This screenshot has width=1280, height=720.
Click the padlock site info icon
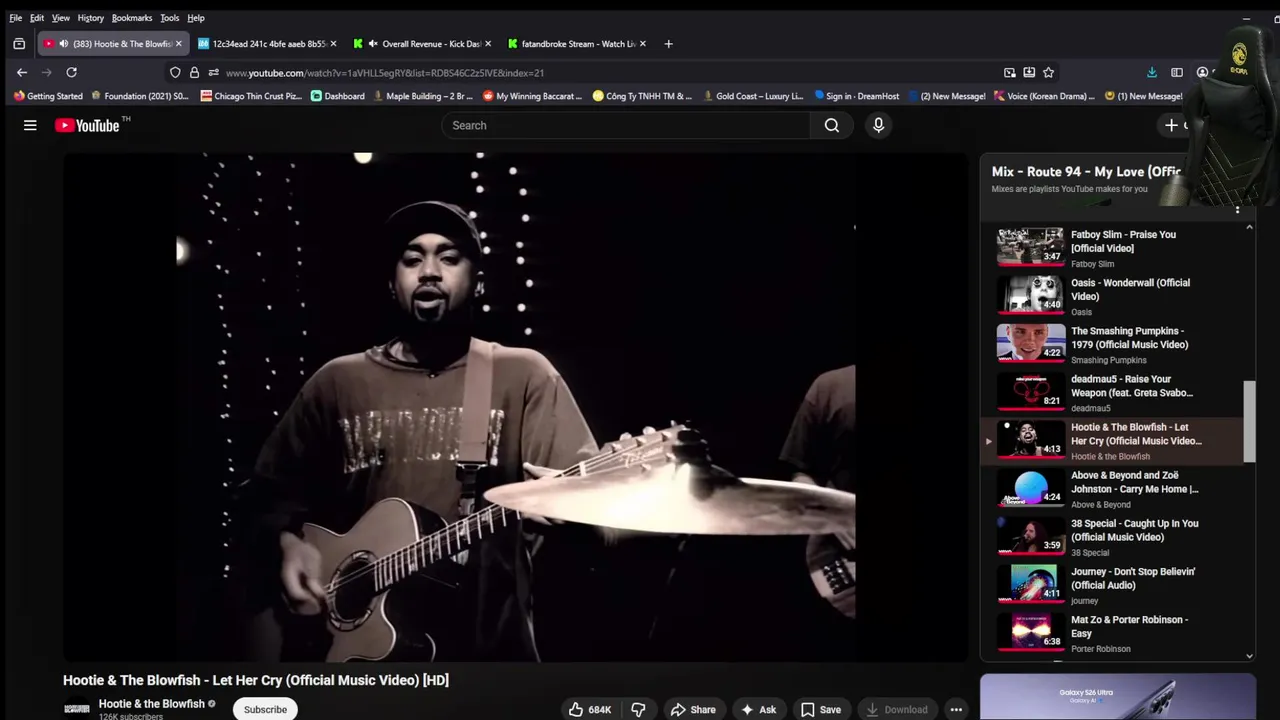coord(194,72)
